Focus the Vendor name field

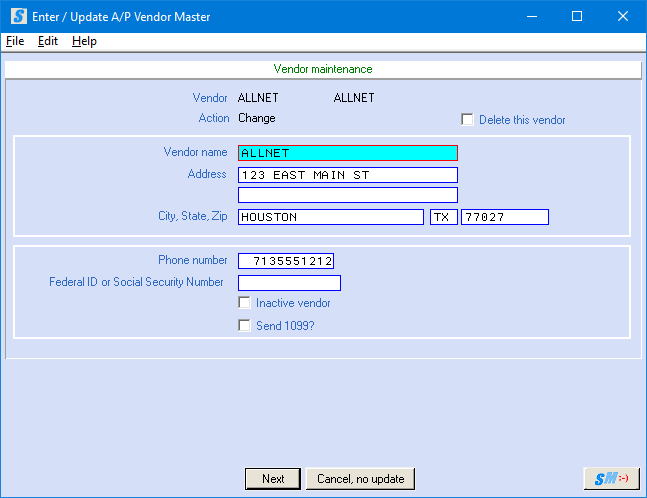pos(348,153)
